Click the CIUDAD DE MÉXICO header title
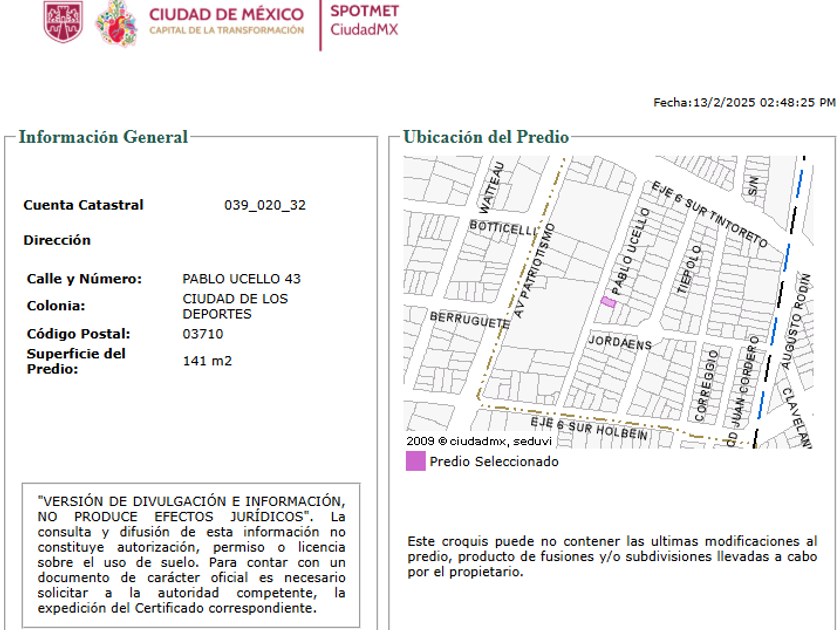This screenshot has width=840, height=630. [x=227, y=14]
